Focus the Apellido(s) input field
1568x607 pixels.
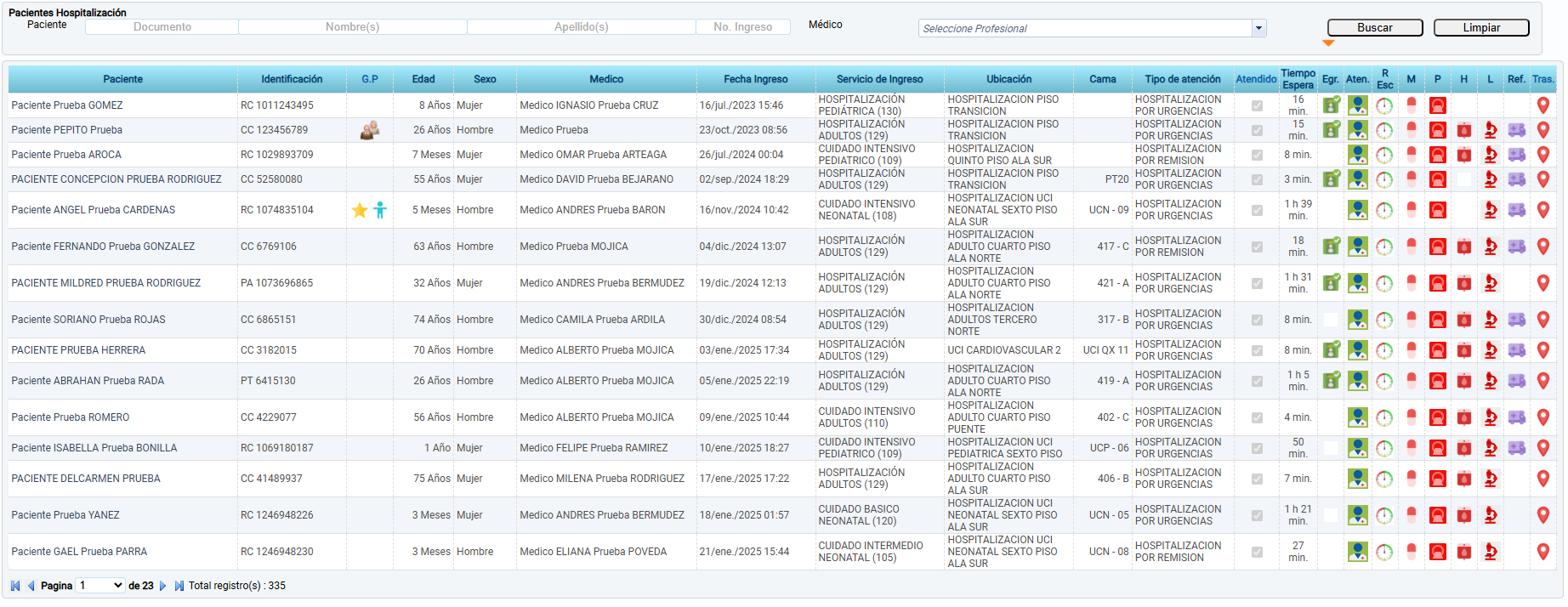click(582, 27)
